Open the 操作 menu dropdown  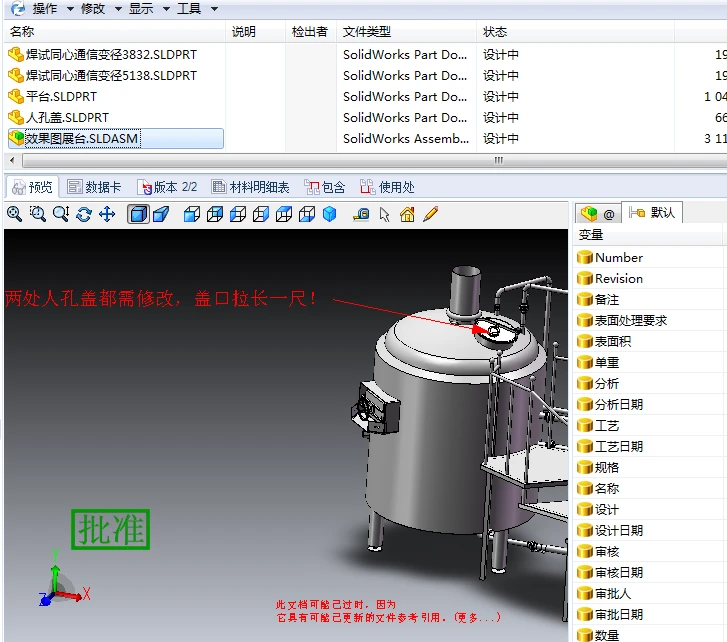pos(53,8)
